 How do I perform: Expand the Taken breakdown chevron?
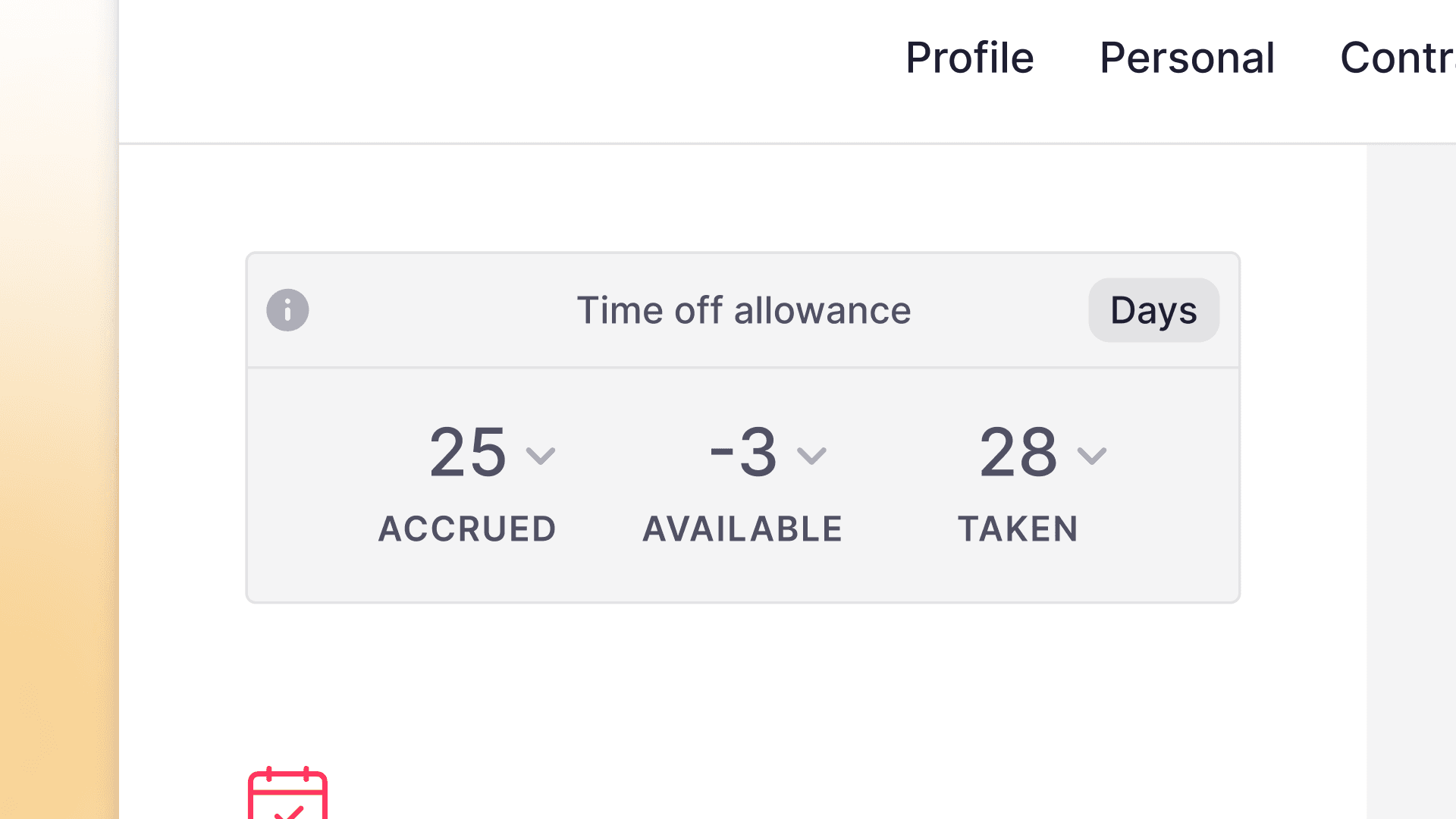1092,456
